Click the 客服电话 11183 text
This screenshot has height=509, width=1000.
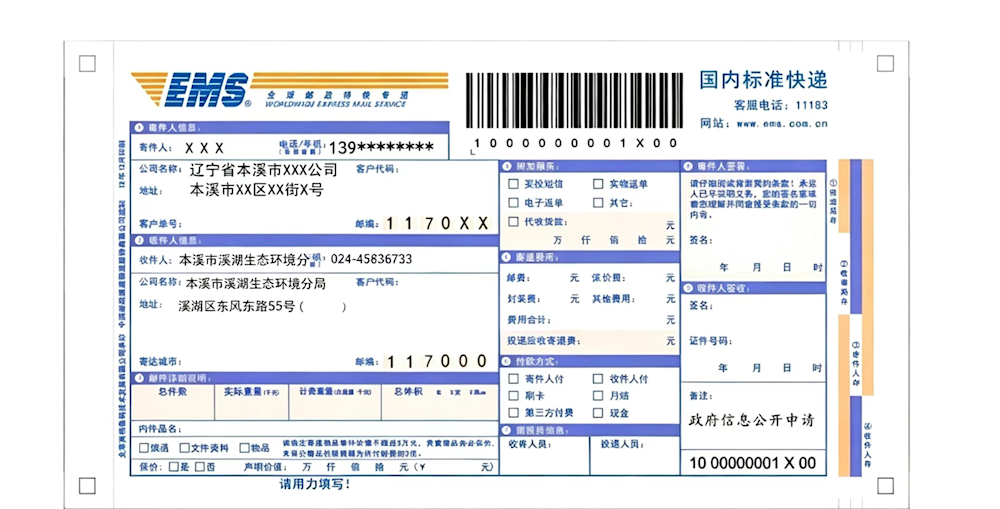tap(781, 105)
